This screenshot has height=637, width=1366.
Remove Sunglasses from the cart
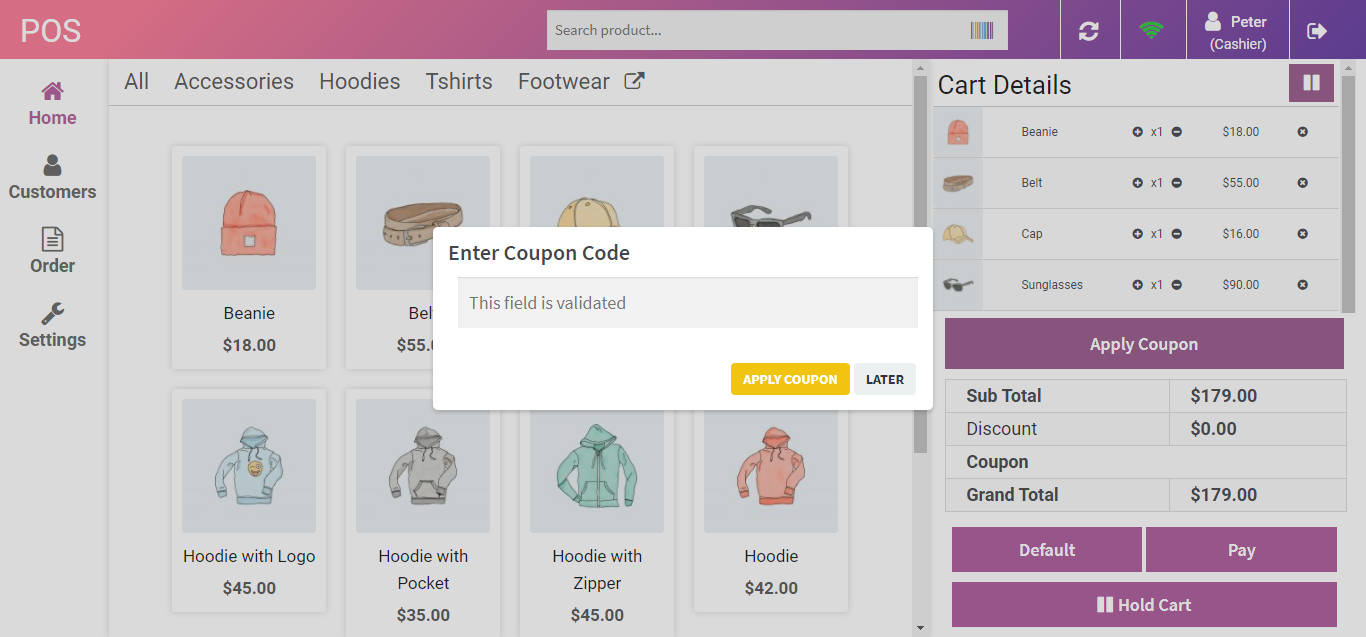[x=1302, y=284]
